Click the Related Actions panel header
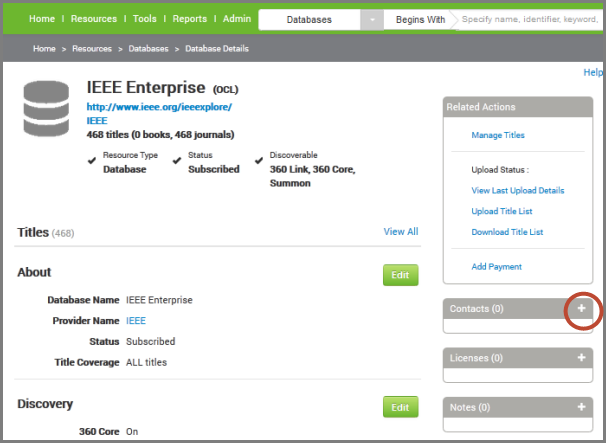This screenshot has height=443, width=606. [518, 107]
